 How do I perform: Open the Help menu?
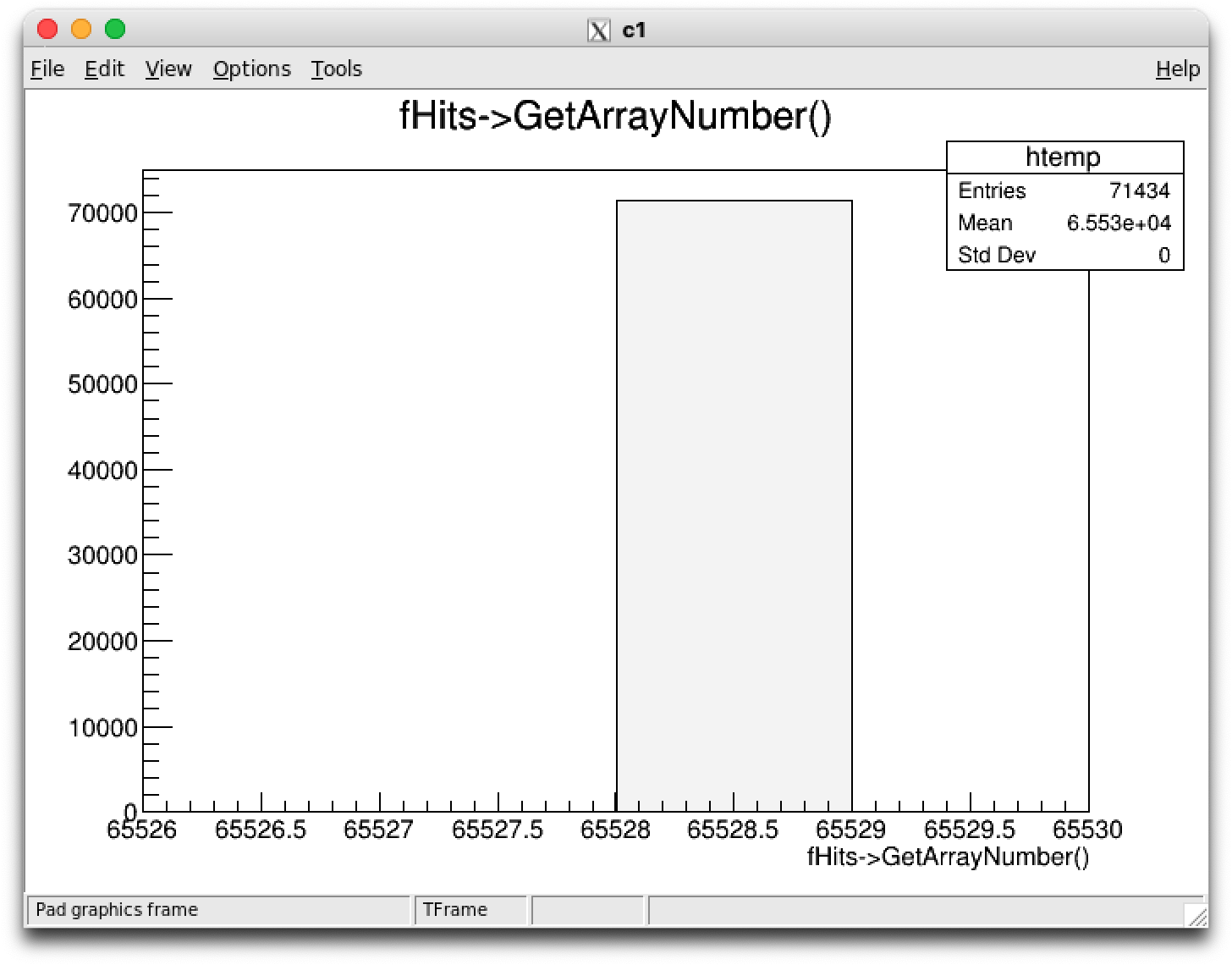pyautogui.click(x=1177, y=69)
